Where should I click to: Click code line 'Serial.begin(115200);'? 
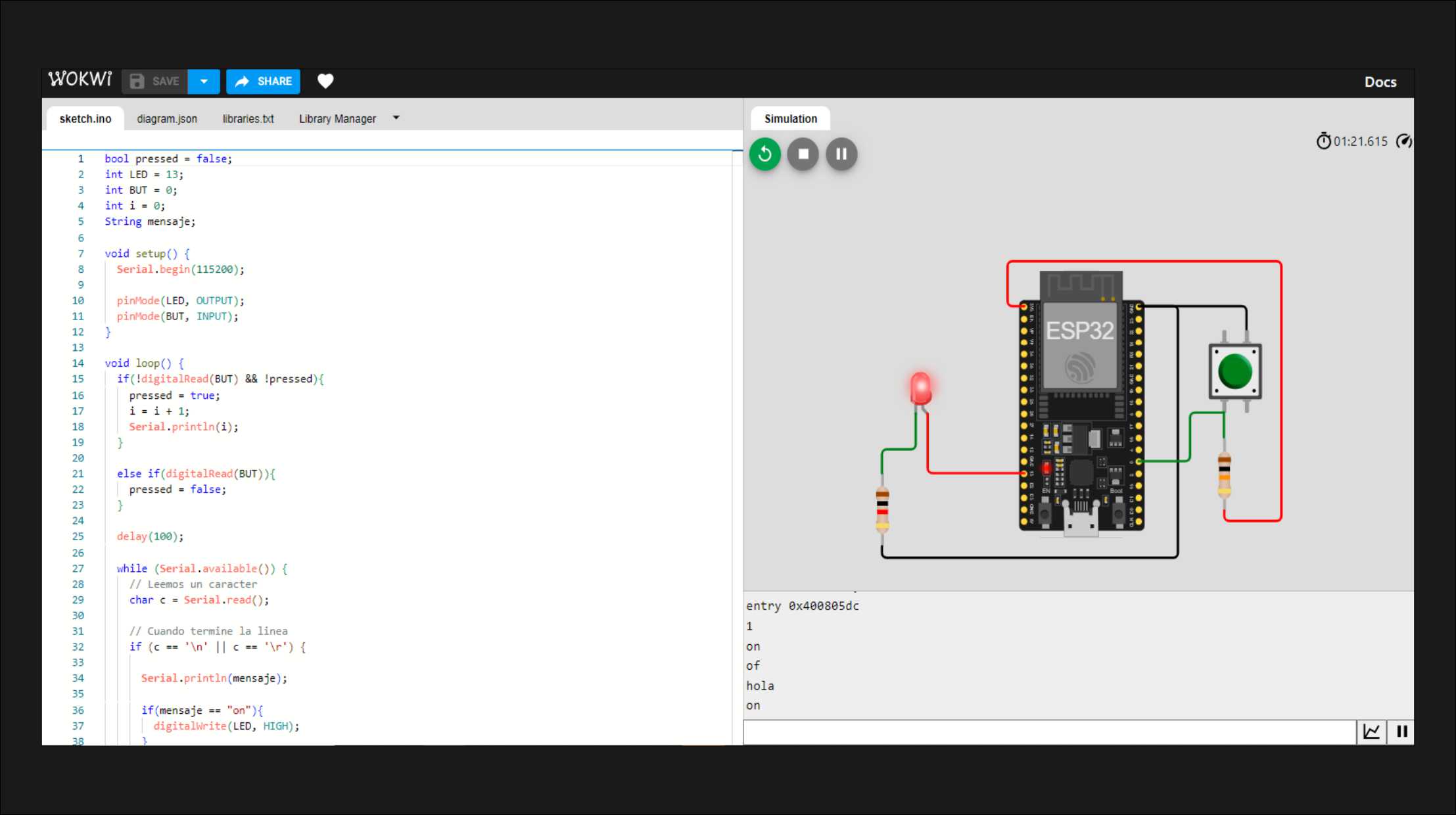point(180,269)
